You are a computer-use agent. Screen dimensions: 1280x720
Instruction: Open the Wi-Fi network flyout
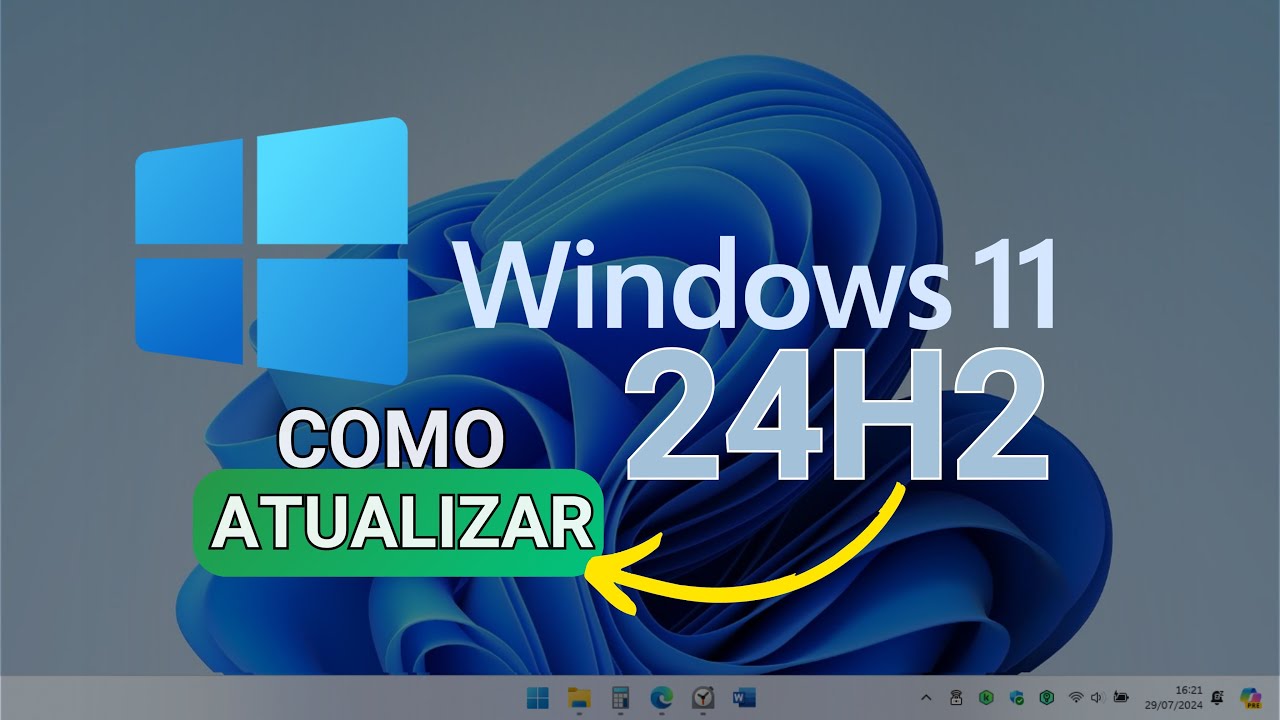coord(1076,697)
